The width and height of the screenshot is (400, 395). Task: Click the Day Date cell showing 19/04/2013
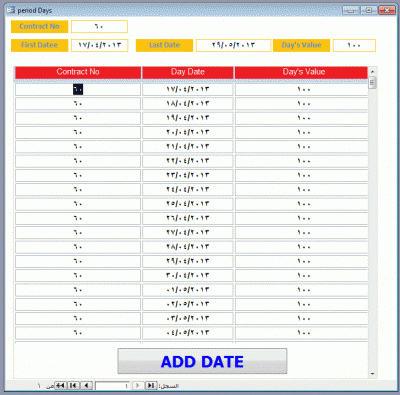[188, 118]
